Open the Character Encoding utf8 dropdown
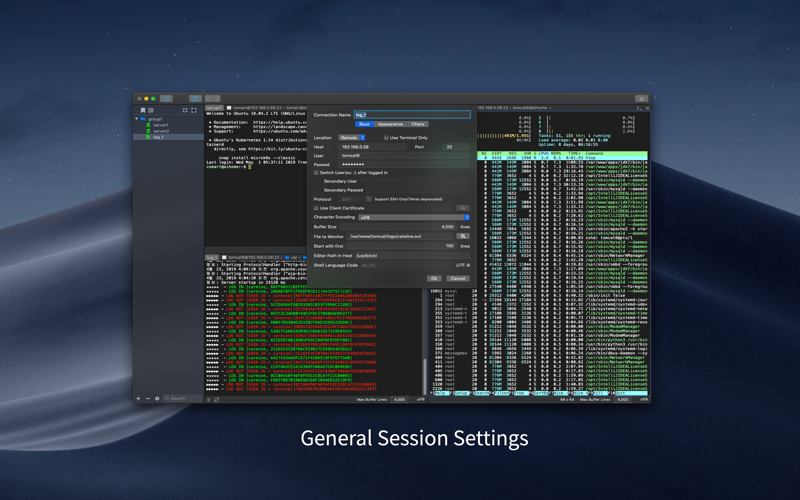800x500 pixels. pos(414,217)
